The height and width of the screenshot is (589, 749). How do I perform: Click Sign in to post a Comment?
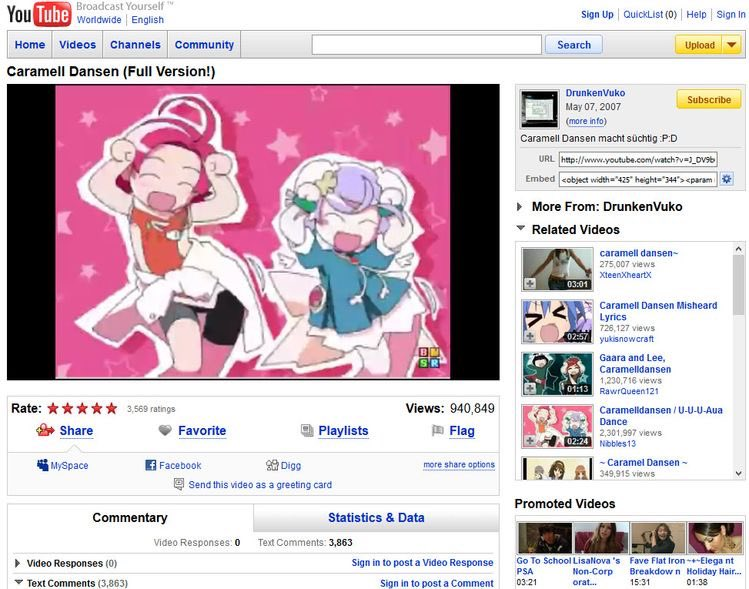437,583
